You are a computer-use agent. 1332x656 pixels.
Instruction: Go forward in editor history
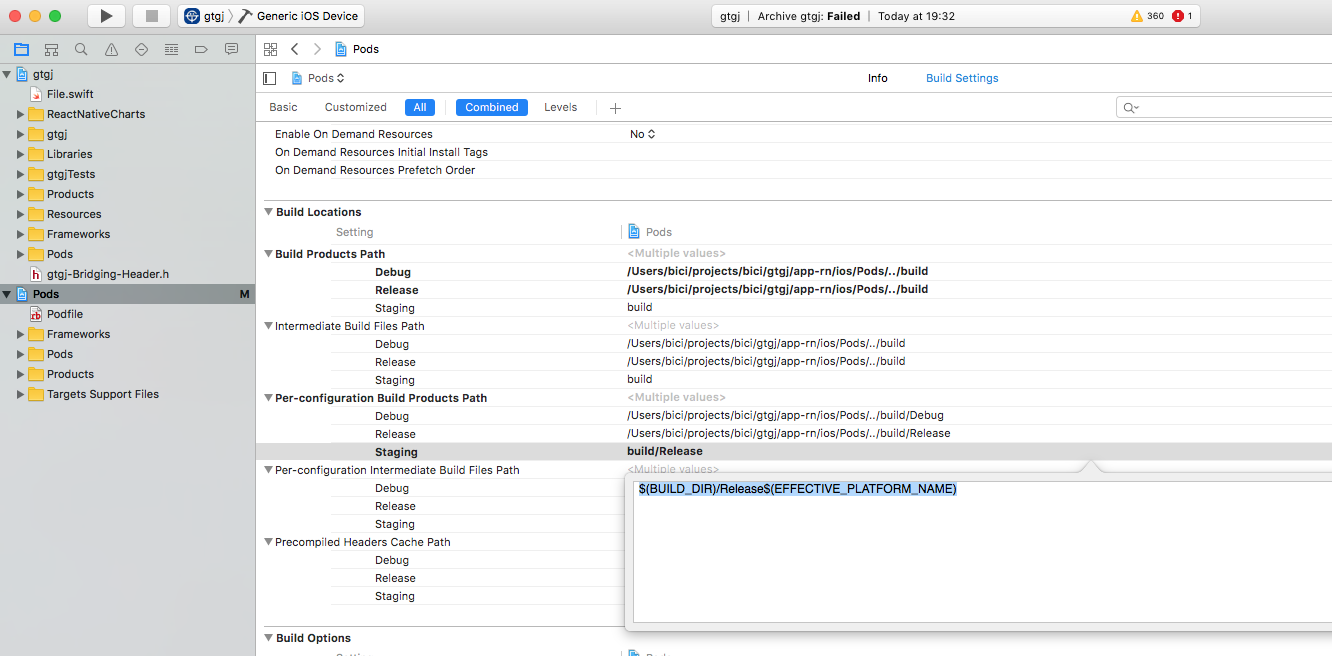[317, 49]
